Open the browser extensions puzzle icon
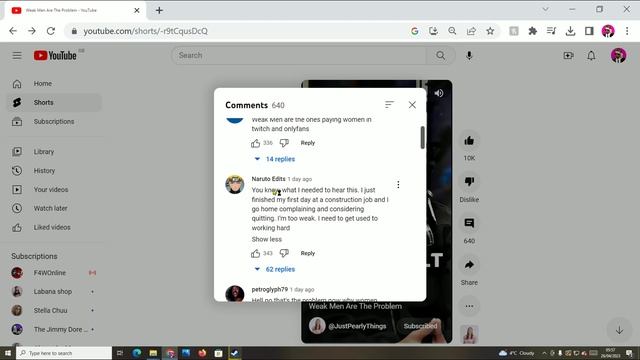 pyautogui.click(x=533, y=31)
